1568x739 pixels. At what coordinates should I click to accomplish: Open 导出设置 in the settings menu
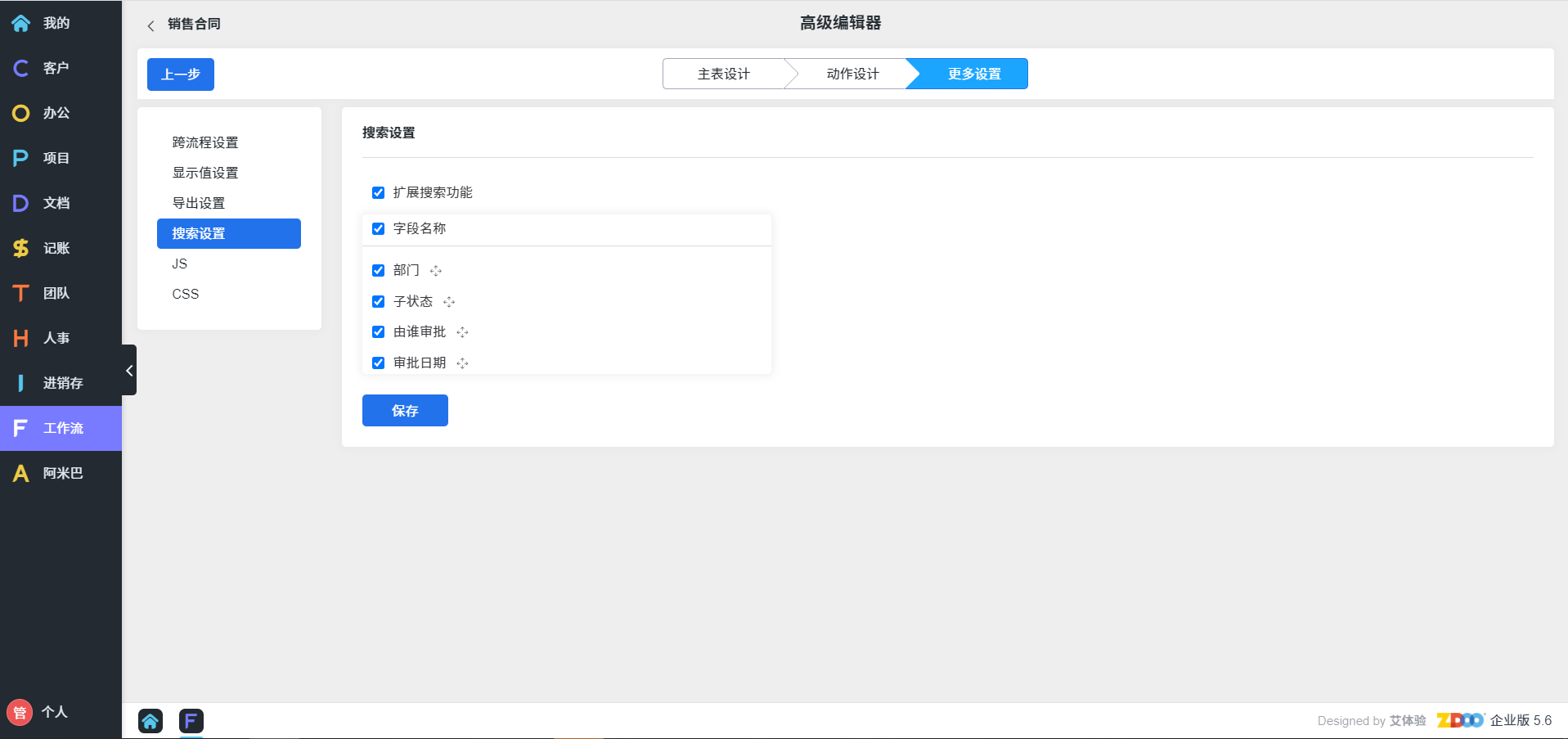click(x=199, y=203)
